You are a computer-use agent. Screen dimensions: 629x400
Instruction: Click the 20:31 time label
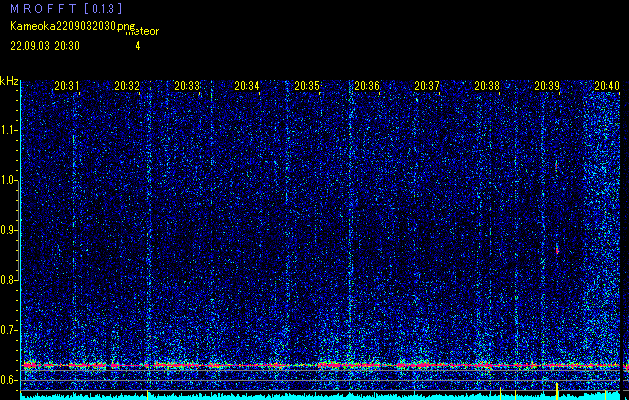67,85
